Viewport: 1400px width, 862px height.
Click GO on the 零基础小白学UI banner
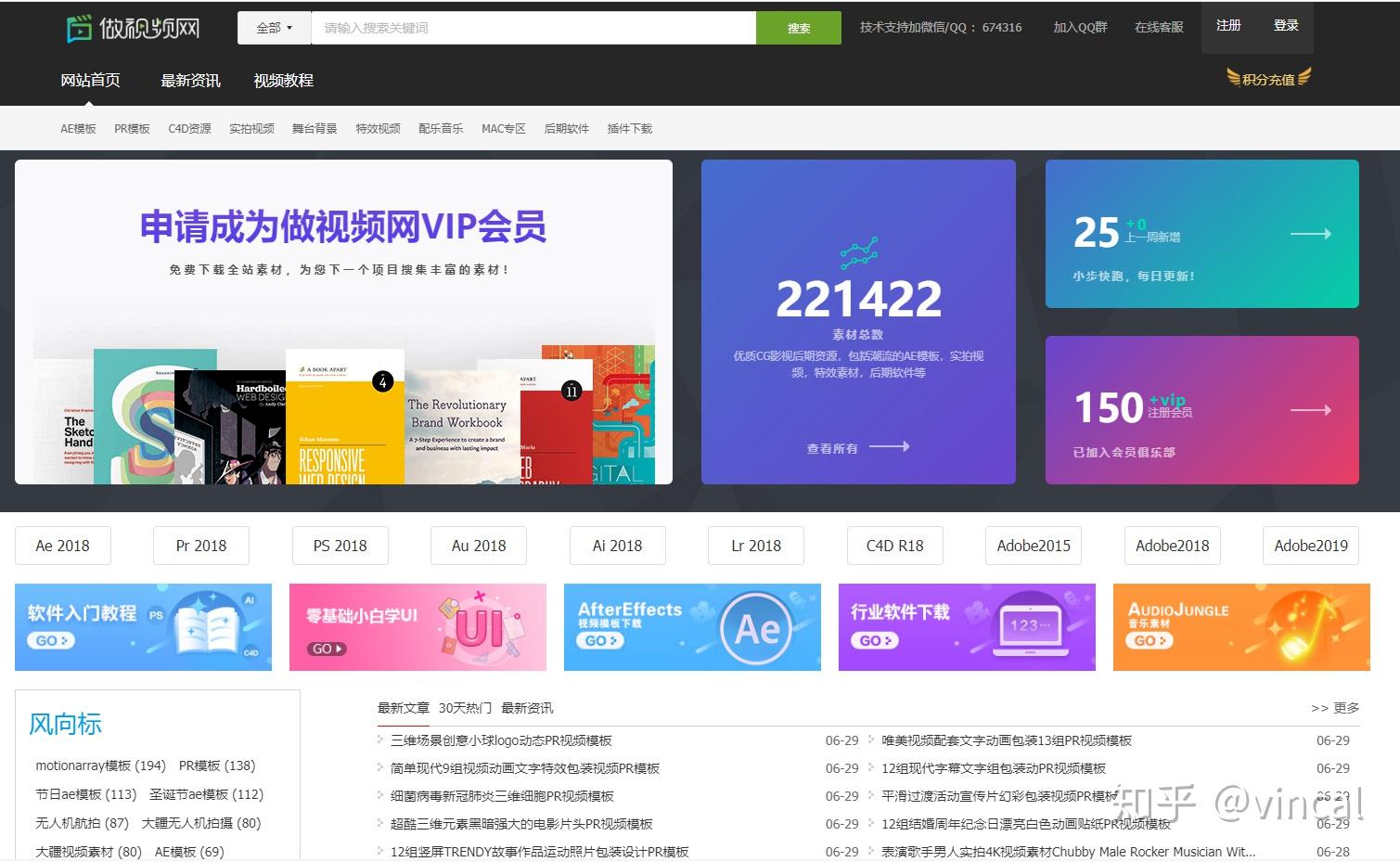tap(326, 649)
